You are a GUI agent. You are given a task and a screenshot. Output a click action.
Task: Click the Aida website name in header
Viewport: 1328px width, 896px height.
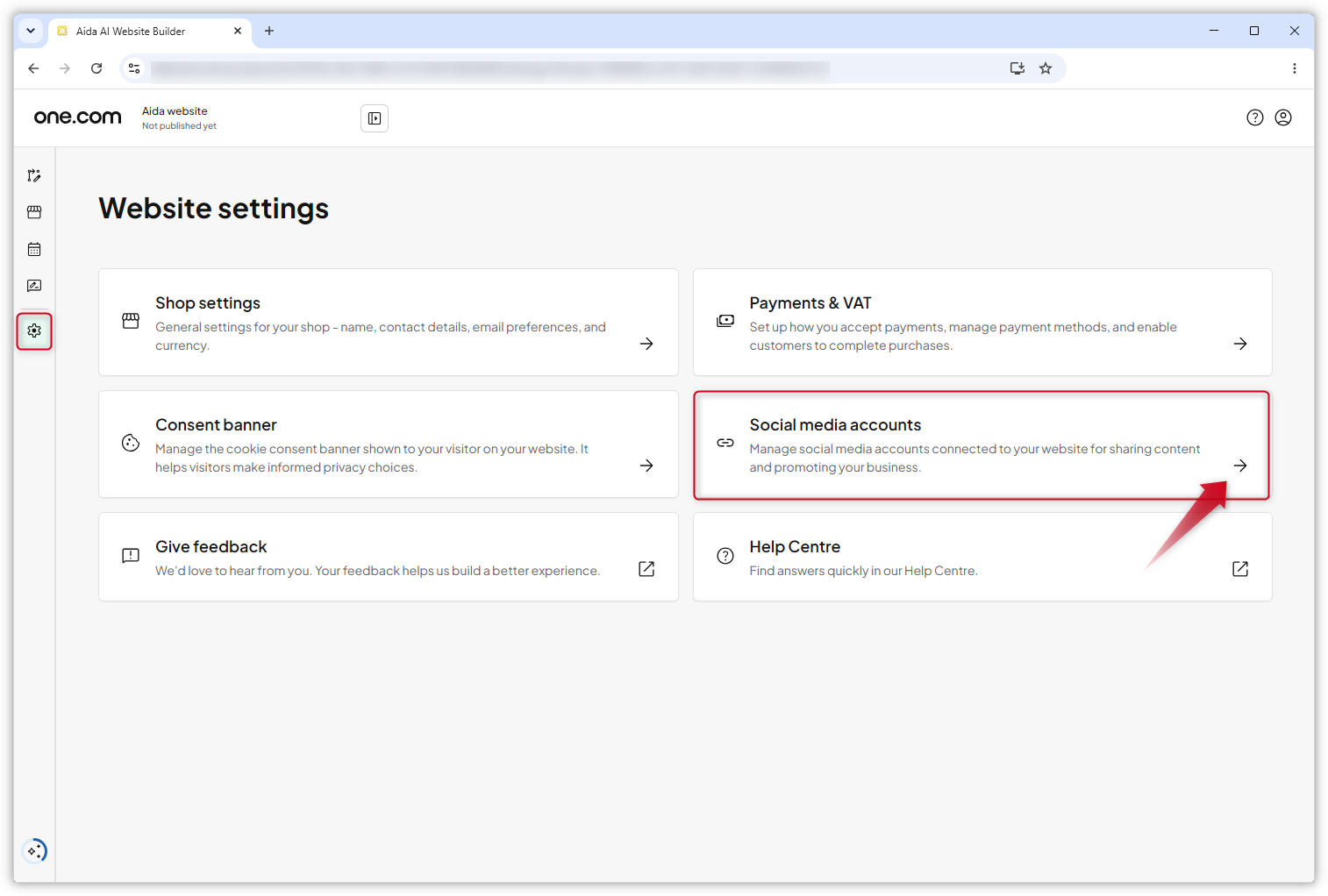[x=175, y=111]
